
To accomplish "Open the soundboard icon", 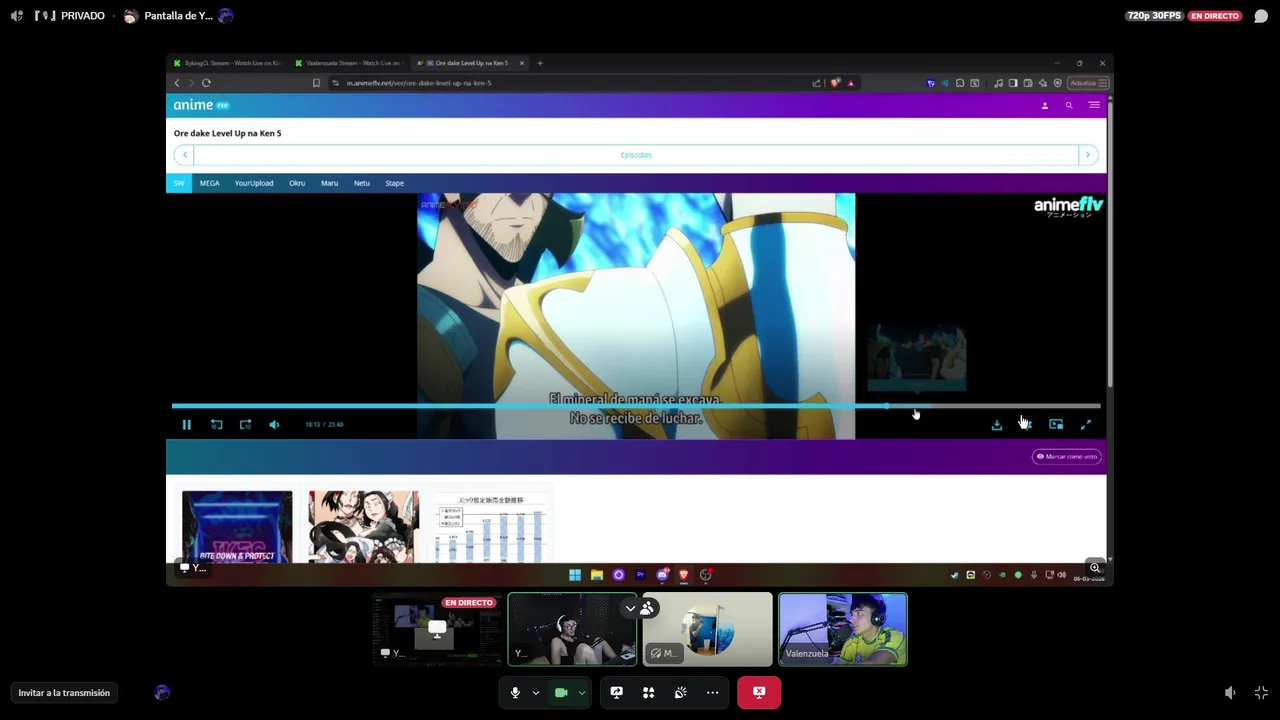I will (x=680, y=692).
